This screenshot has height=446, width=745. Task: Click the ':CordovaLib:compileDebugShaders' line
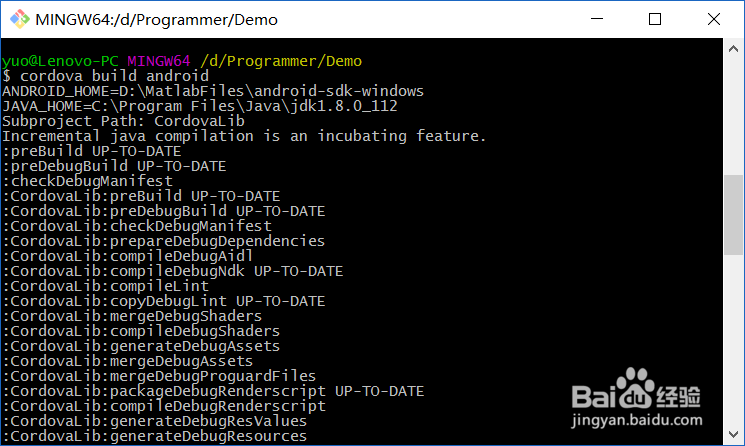pyautogui.click(x=141, y=331)
